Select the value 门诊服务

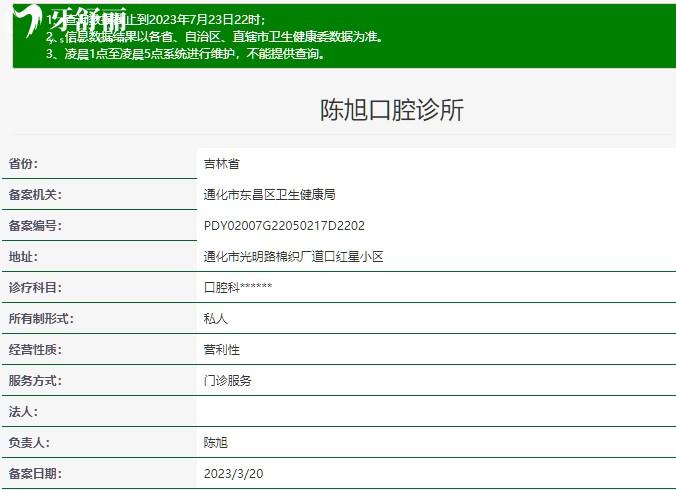228,381
